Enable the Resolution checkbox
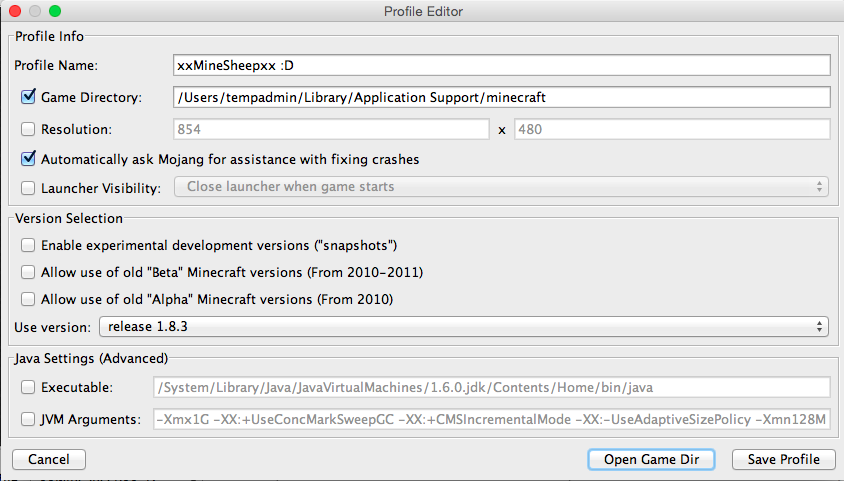This screenshot has height=481, width=844. click(x=28, y=129)
